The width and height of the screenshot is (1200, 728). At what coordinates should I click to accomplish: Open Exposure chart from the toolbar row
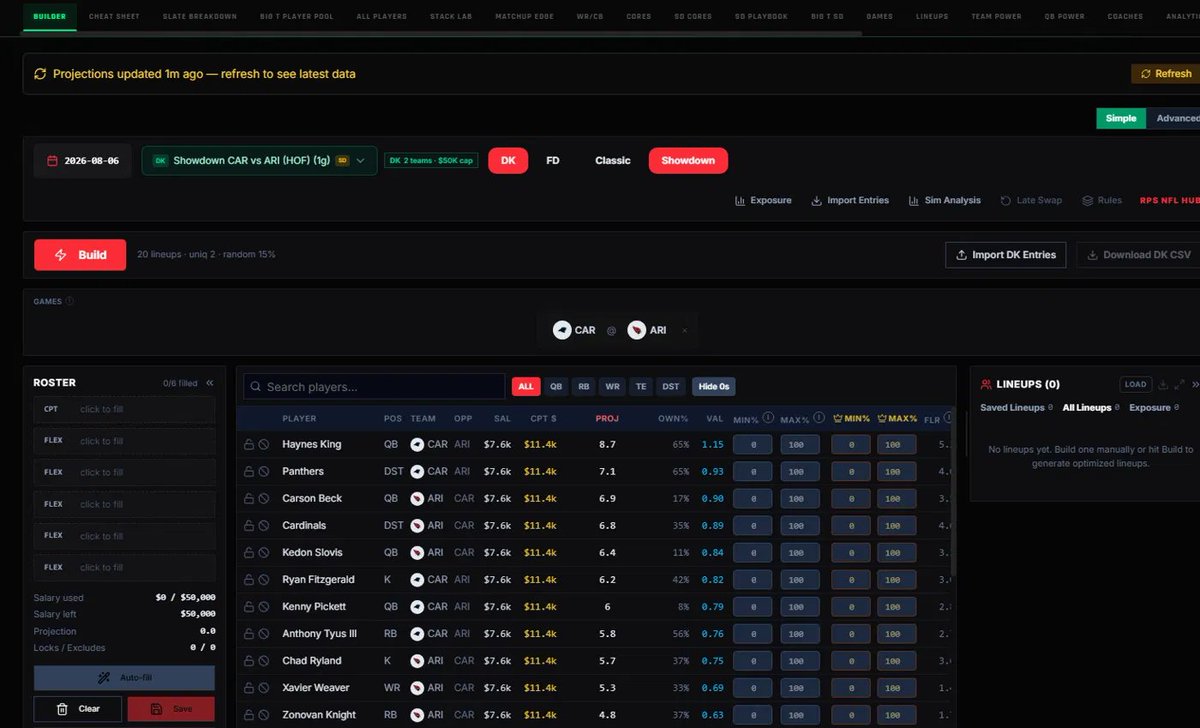tap(763, 200)
